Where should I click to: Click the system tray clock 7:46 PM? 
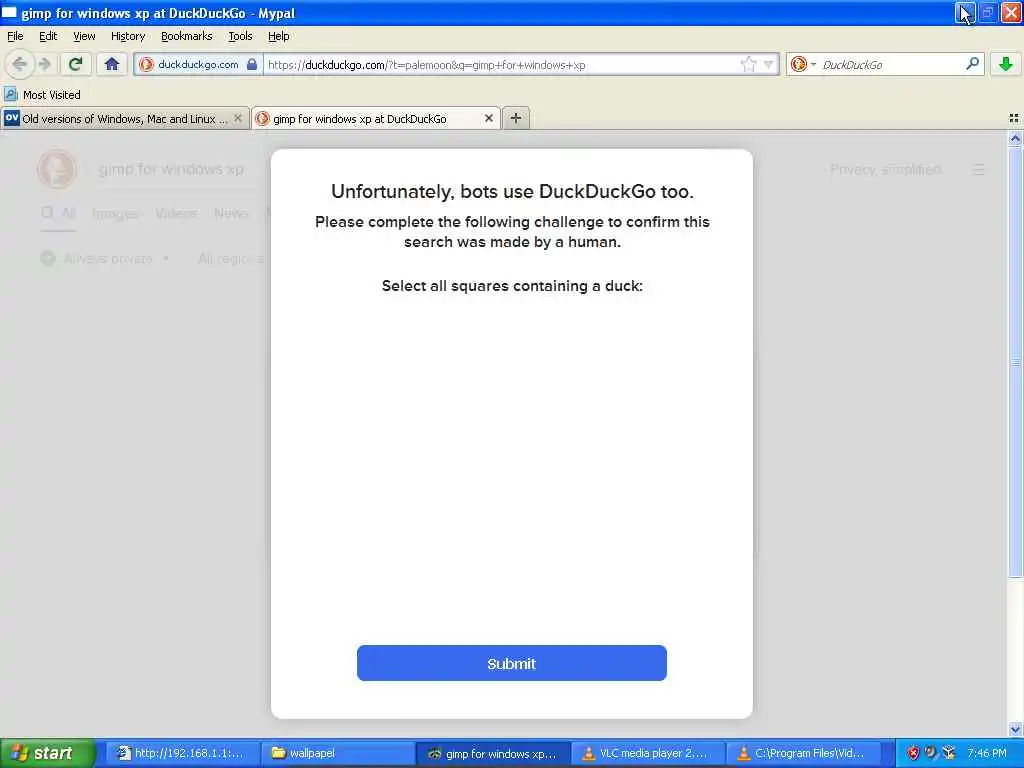[x=986, y=753]
